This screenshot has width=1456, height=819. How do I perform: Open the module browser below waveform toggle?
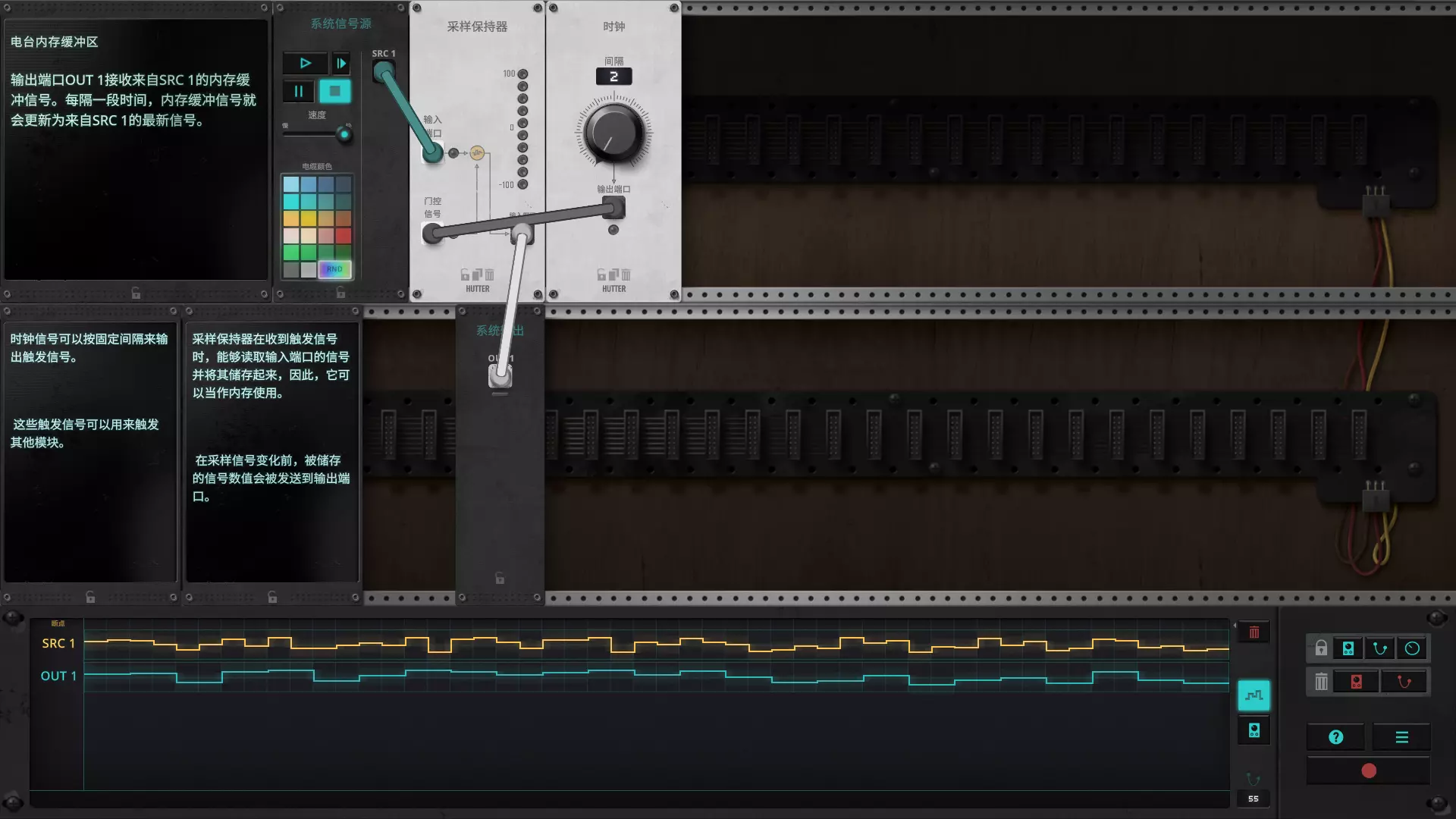[x=1254, y=730]
